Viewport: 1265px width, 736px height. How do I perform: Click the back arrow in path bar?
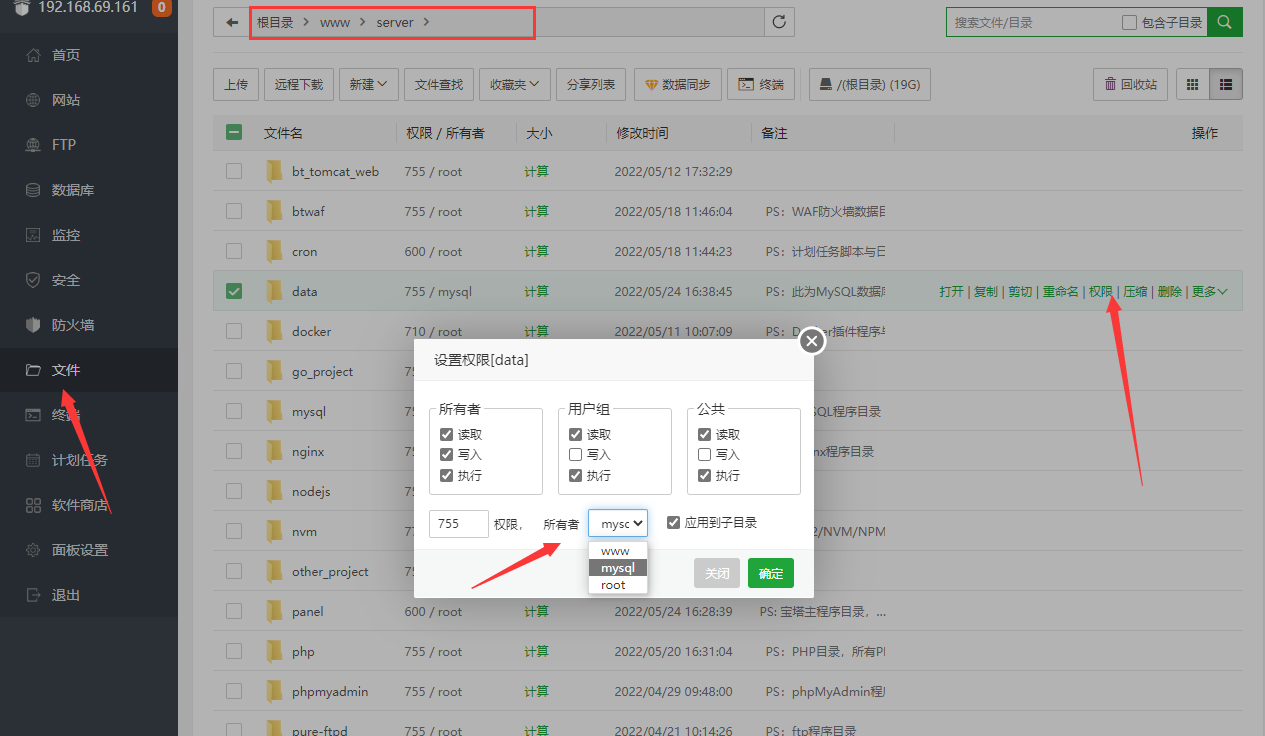(x=232, y=22)
